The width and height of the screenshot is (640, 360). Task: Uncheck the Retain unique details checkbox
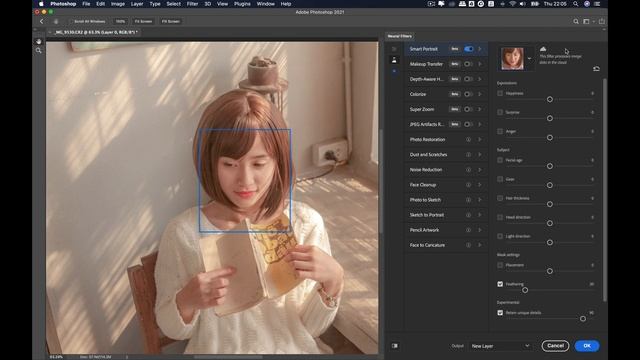(500, 313)
